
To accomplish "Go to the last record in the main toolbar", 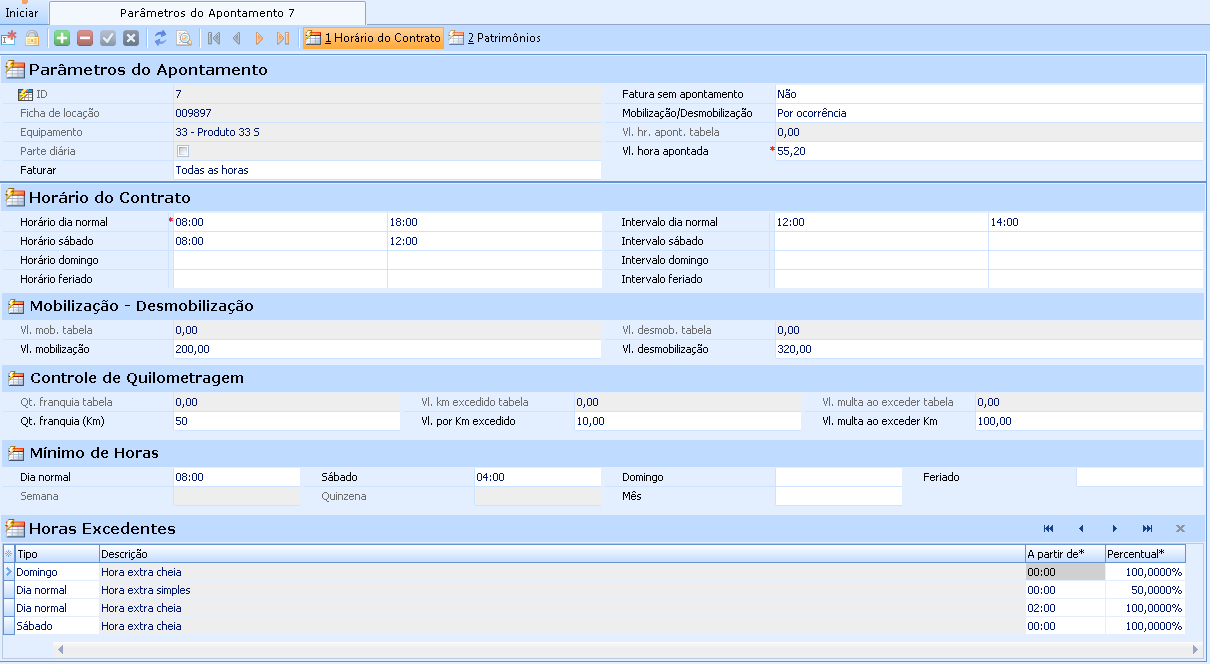I will point(283,38).
